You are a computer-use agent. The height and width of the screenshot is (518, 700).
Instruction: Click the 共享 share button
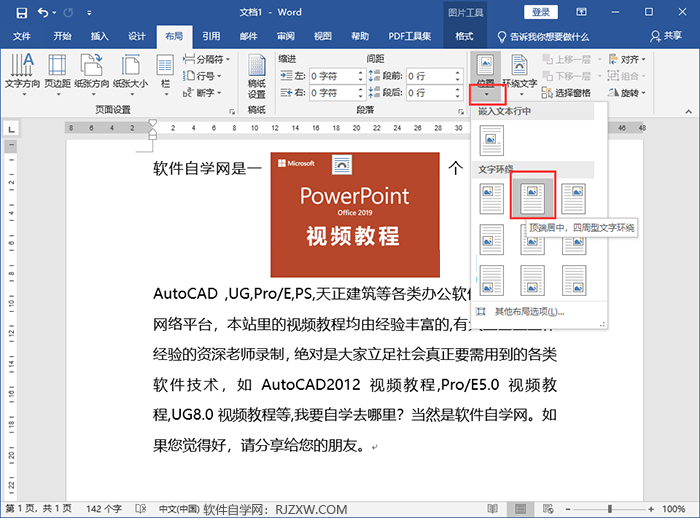point(666,36)
